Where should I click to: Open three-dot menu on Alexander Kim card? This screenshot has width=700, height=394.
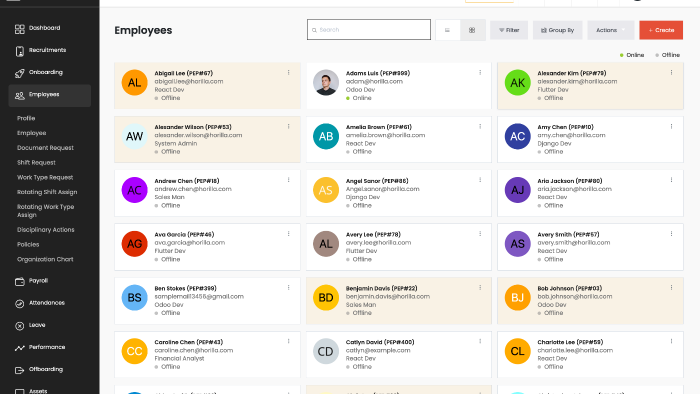coord(671,72)
